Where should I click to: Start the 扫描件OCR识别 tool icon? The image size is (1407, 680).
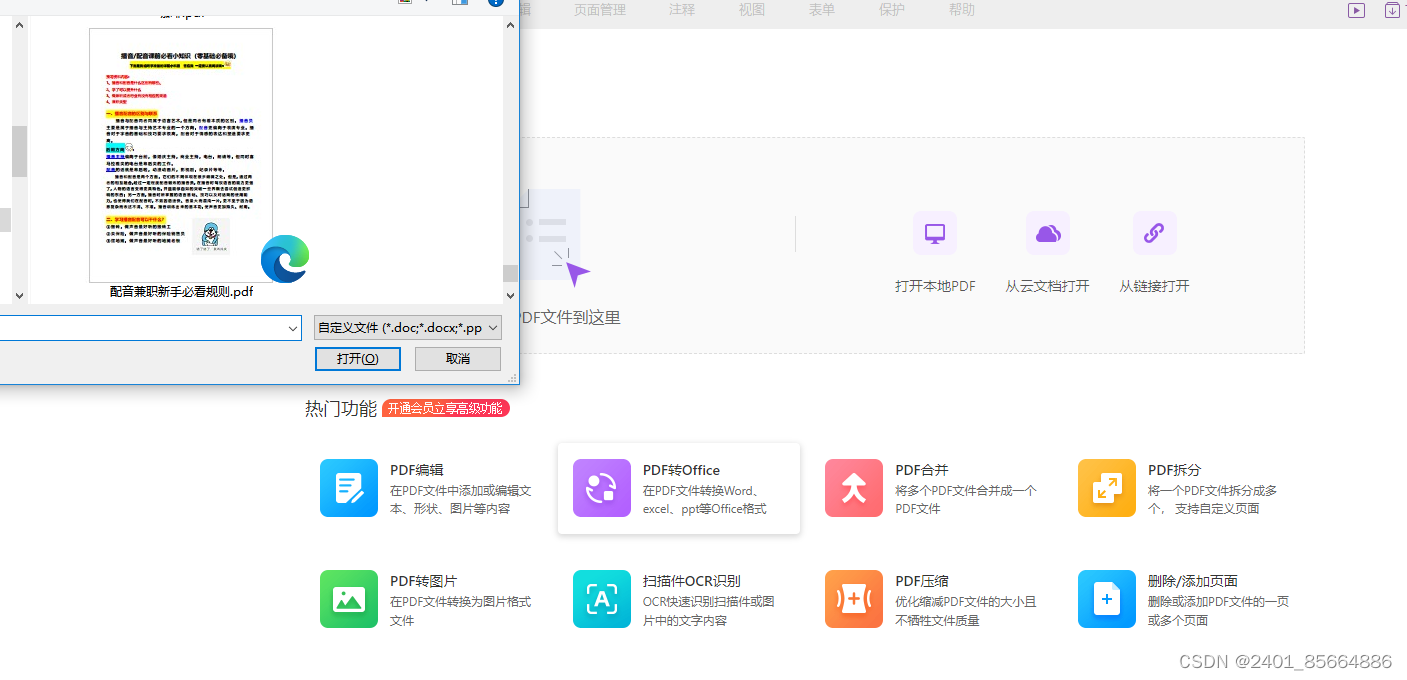(602, 599)
